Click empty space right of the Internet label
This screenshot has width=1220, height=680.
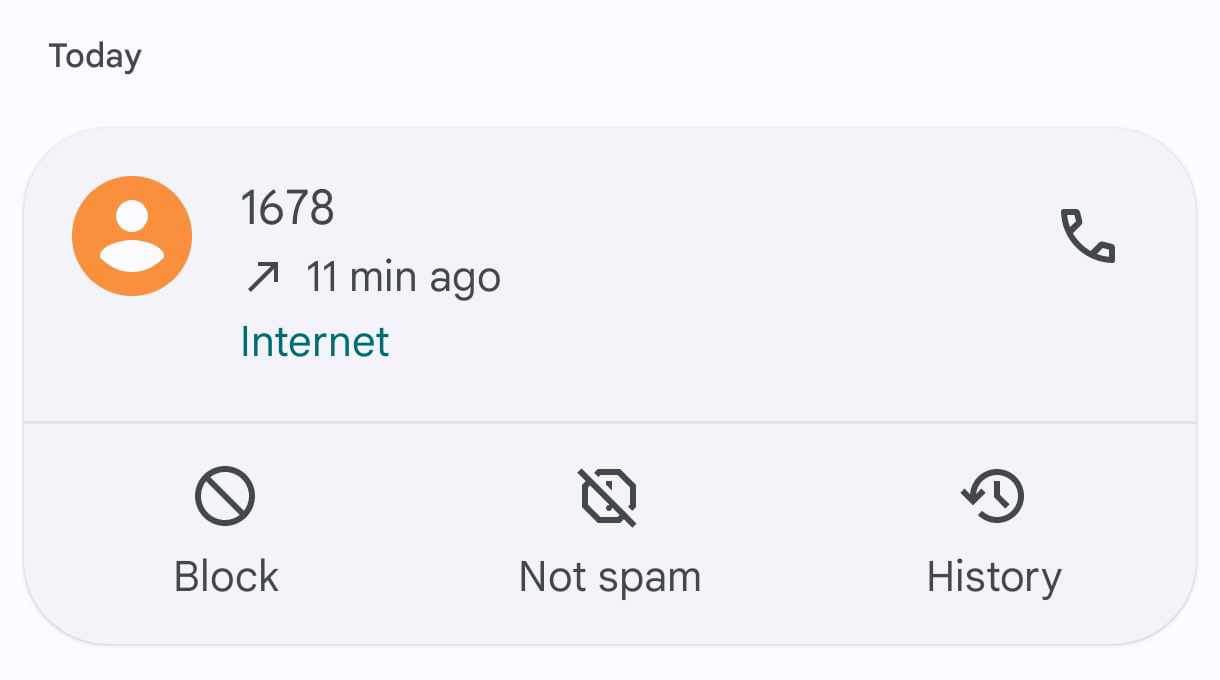coord(700,342)
